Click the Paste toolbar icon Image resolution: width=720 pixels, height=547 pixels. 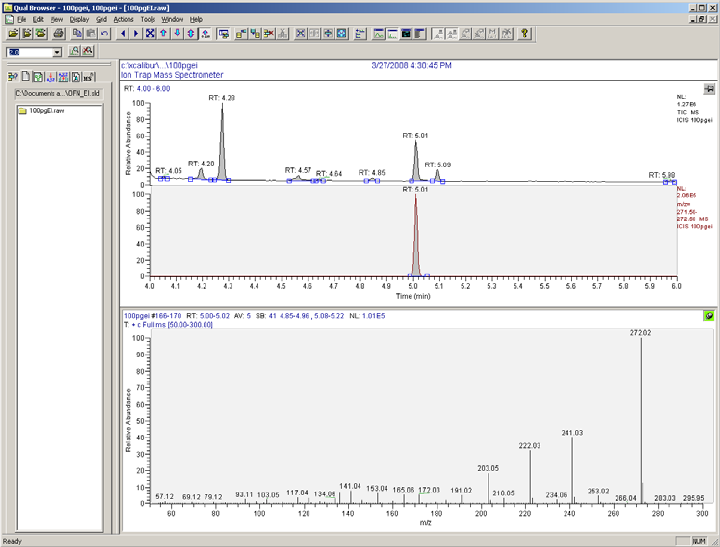click(x=91, y=34)
